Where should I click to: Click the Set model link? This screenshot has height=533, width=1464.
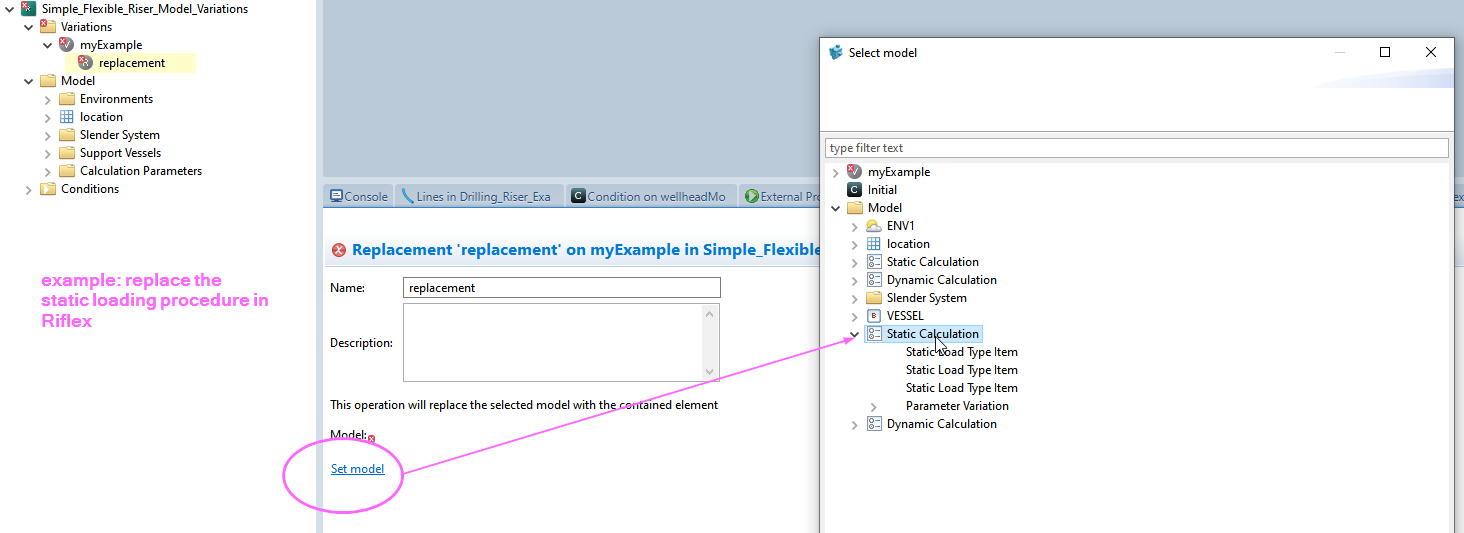click(357, 469)
